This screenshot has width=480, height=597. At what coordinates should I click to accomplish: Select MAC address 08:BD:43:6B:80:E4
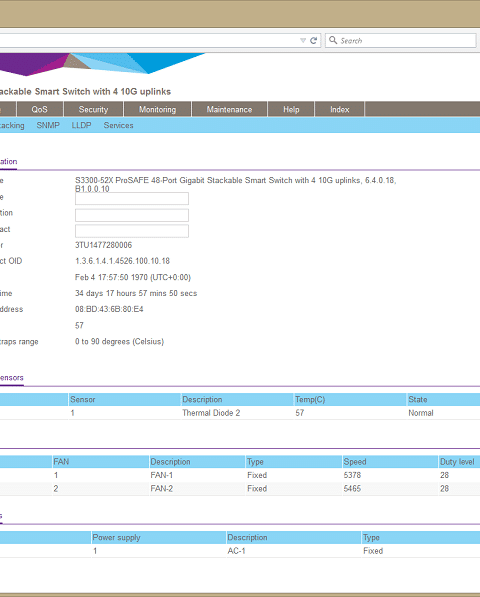[109, 309]
